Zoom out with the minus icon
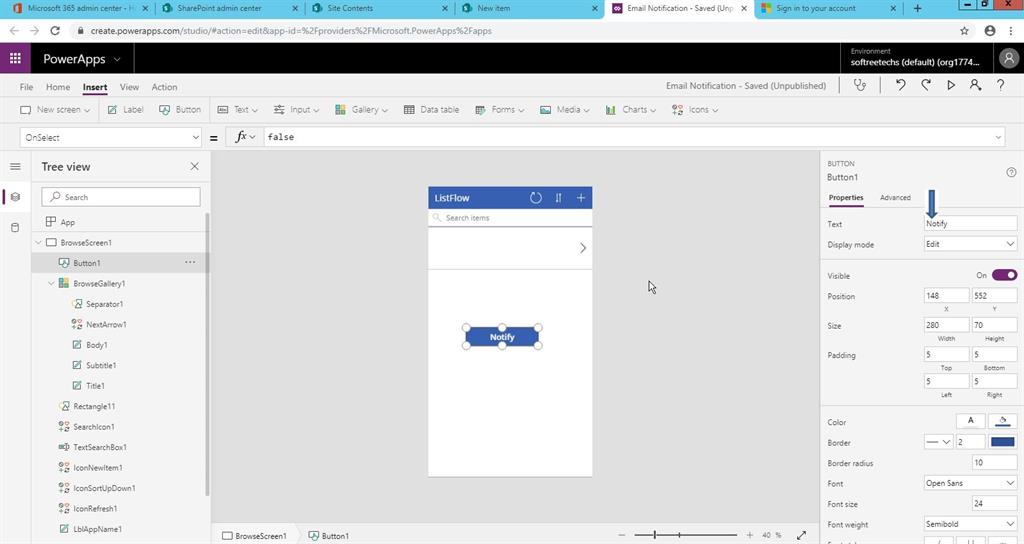The width and height of the screenshot is (1024, 544). pyautogui.click(x=621, y=535)
